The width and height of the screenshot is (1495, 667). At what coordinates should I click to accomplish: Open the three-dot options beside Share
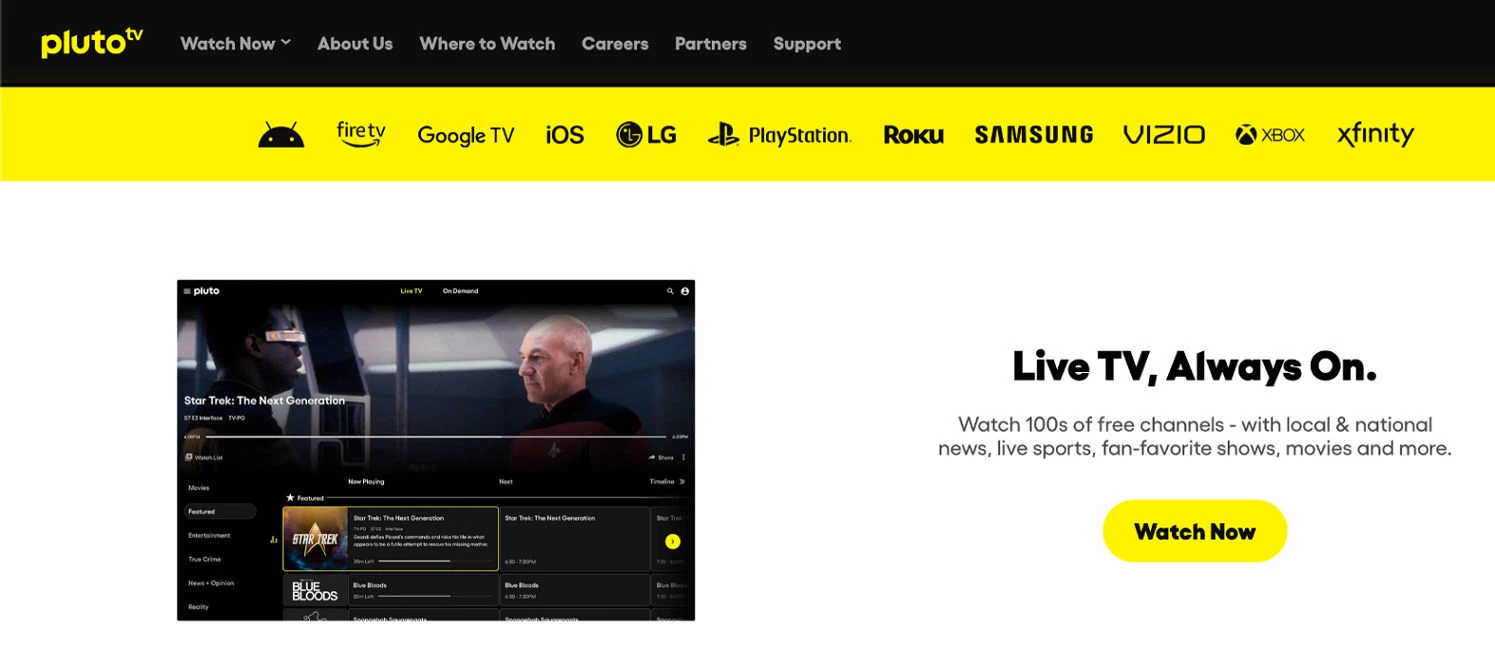click(x=684, y=457)
